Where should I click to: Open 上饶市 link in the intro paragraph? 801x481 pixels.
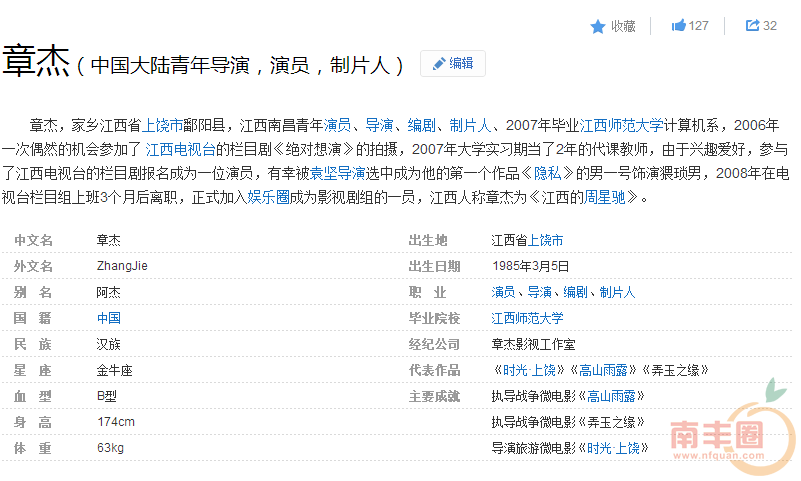click(x=162, y=125)
